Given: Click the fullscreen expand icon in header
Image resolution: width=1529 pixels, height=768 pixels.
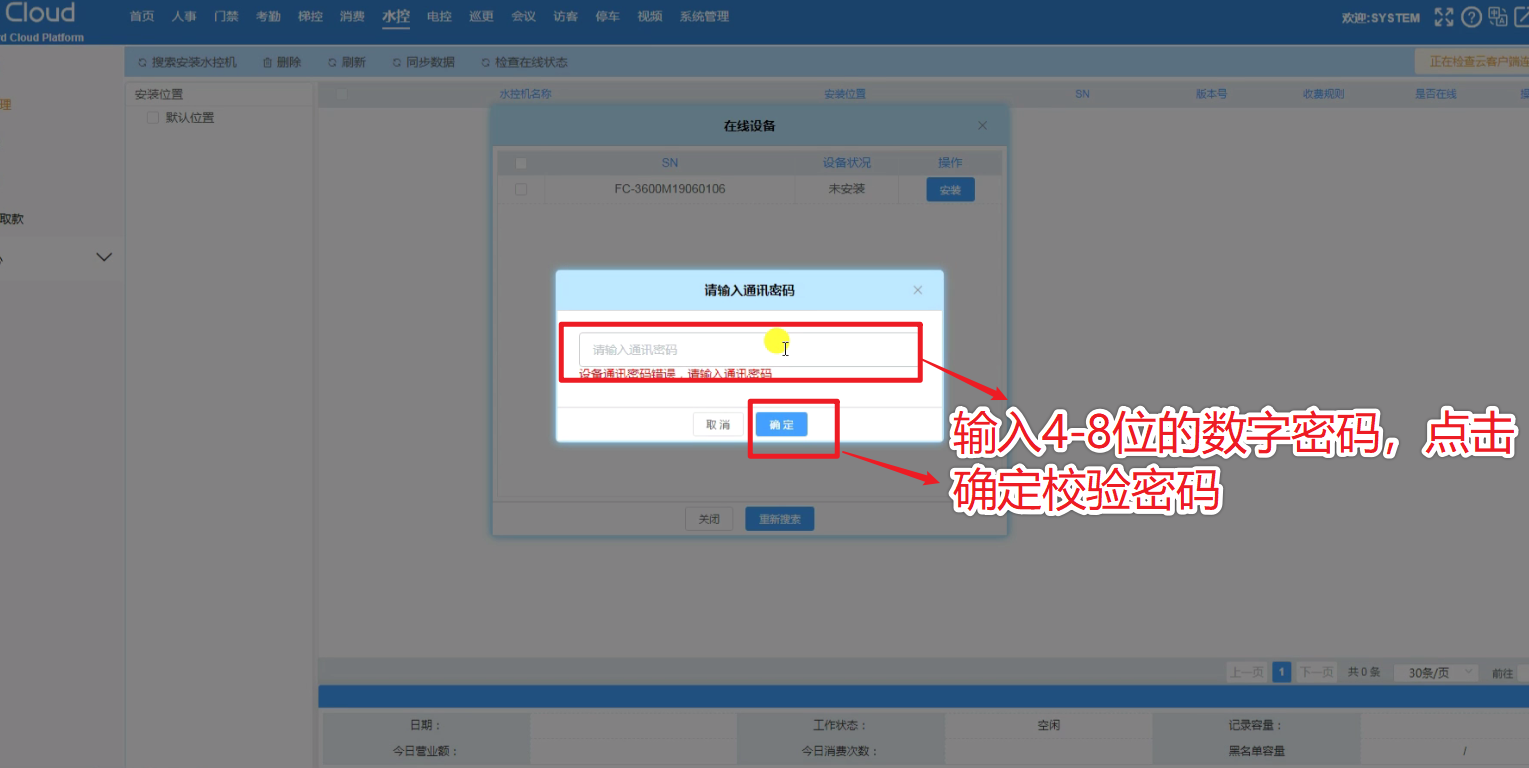Looking at the screenshot, I should tap(1443, 17).
